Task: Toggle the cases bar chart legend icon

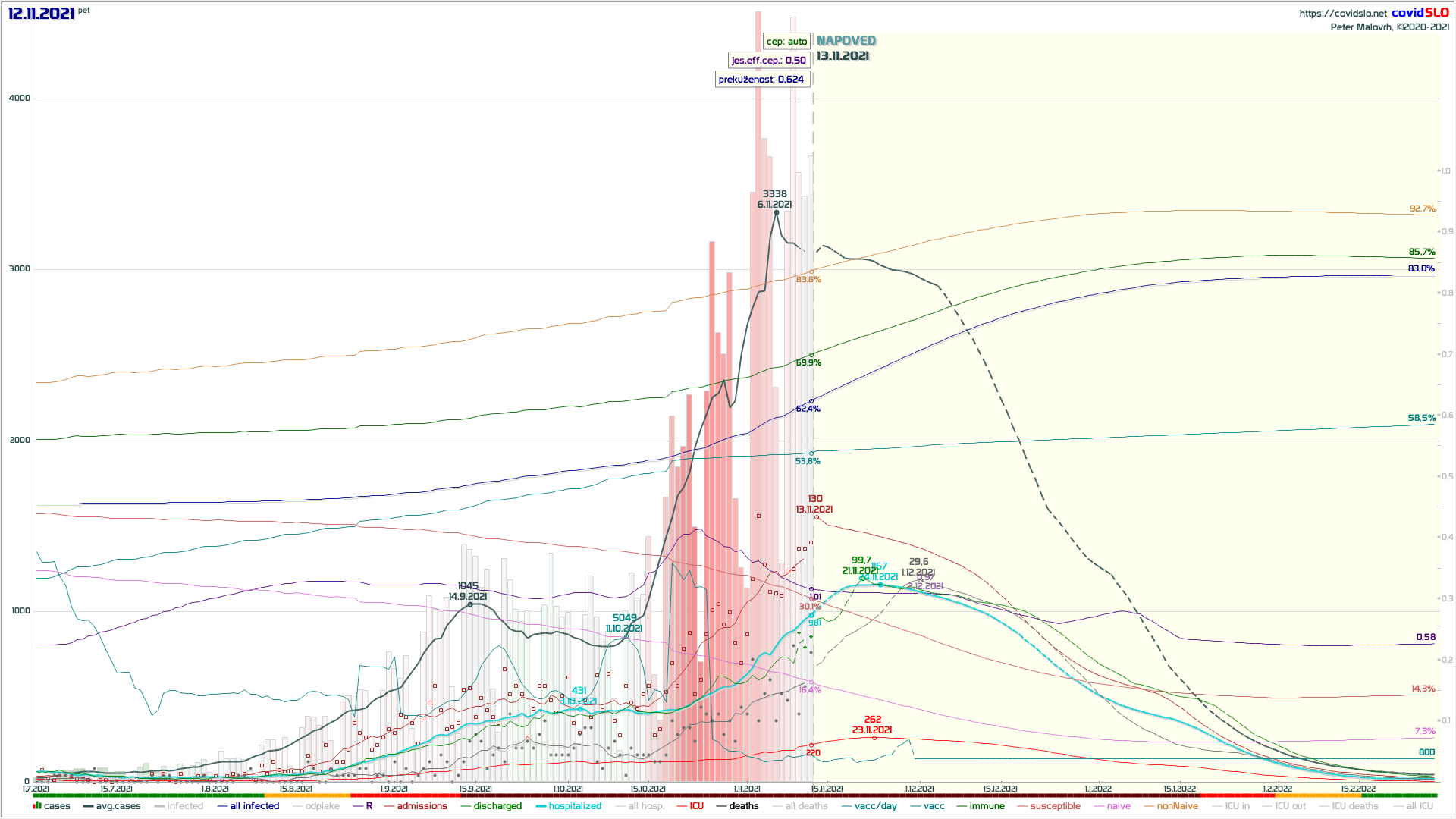Action: [x=36, y=806]
